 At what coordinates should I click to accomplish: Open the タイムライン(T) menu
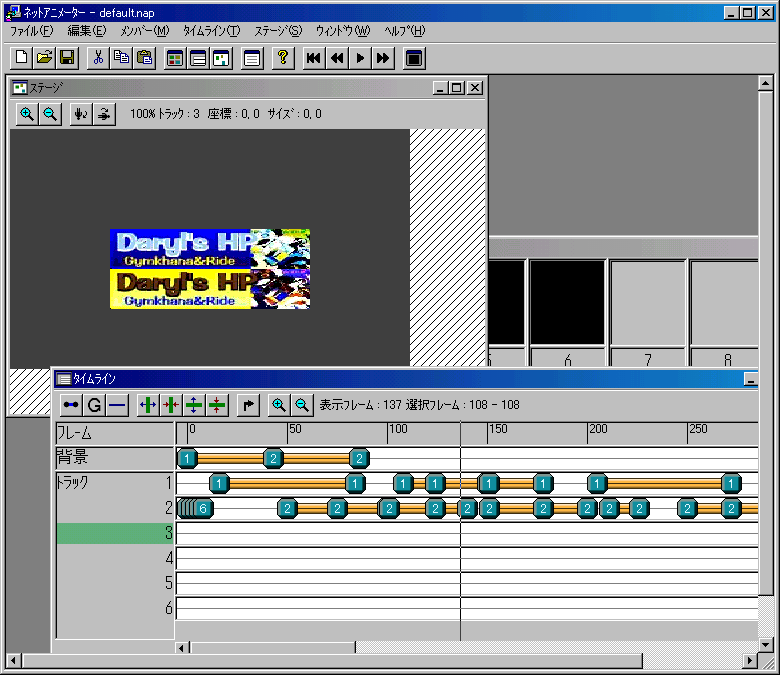click(x=211, y=31)
